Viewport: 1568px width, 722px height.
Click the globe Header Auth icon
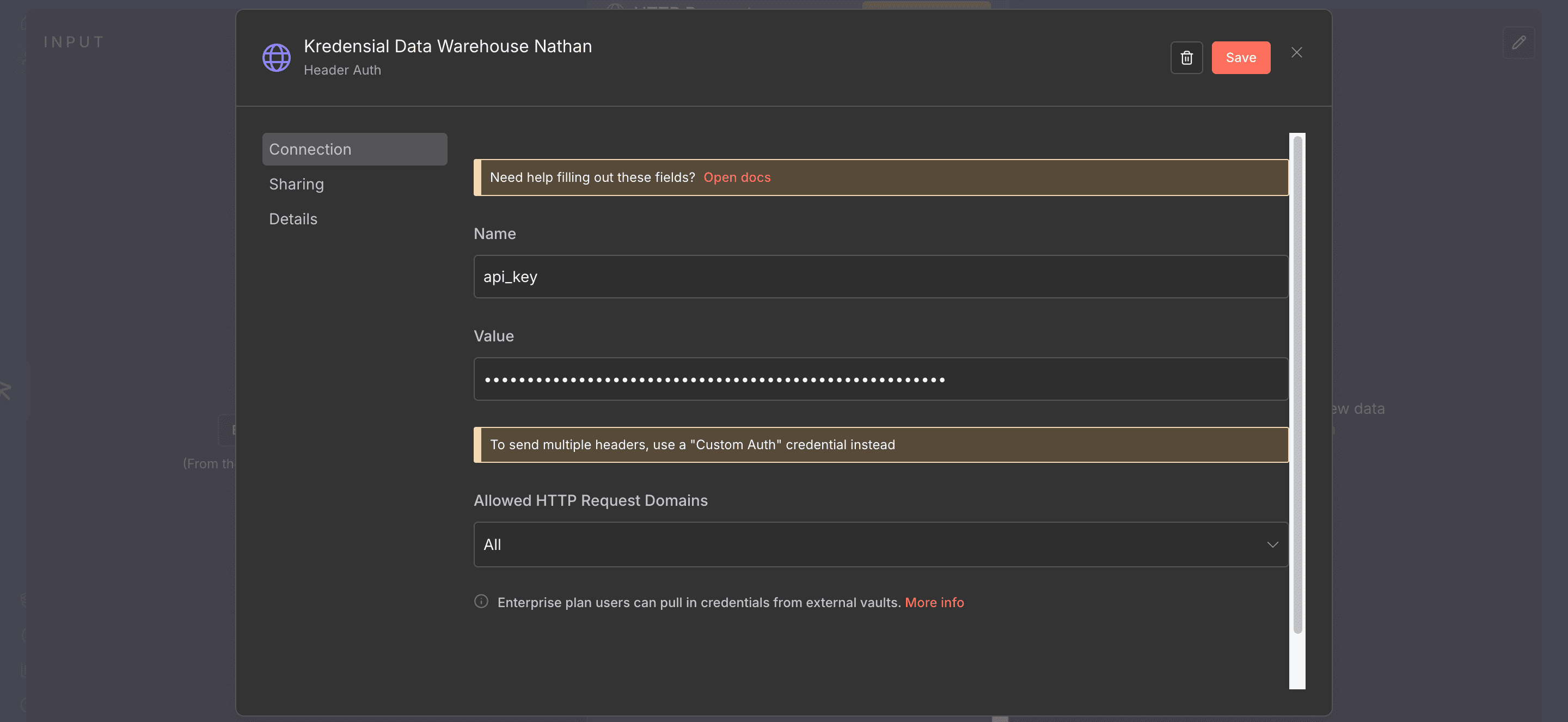(x=277, y=58)
